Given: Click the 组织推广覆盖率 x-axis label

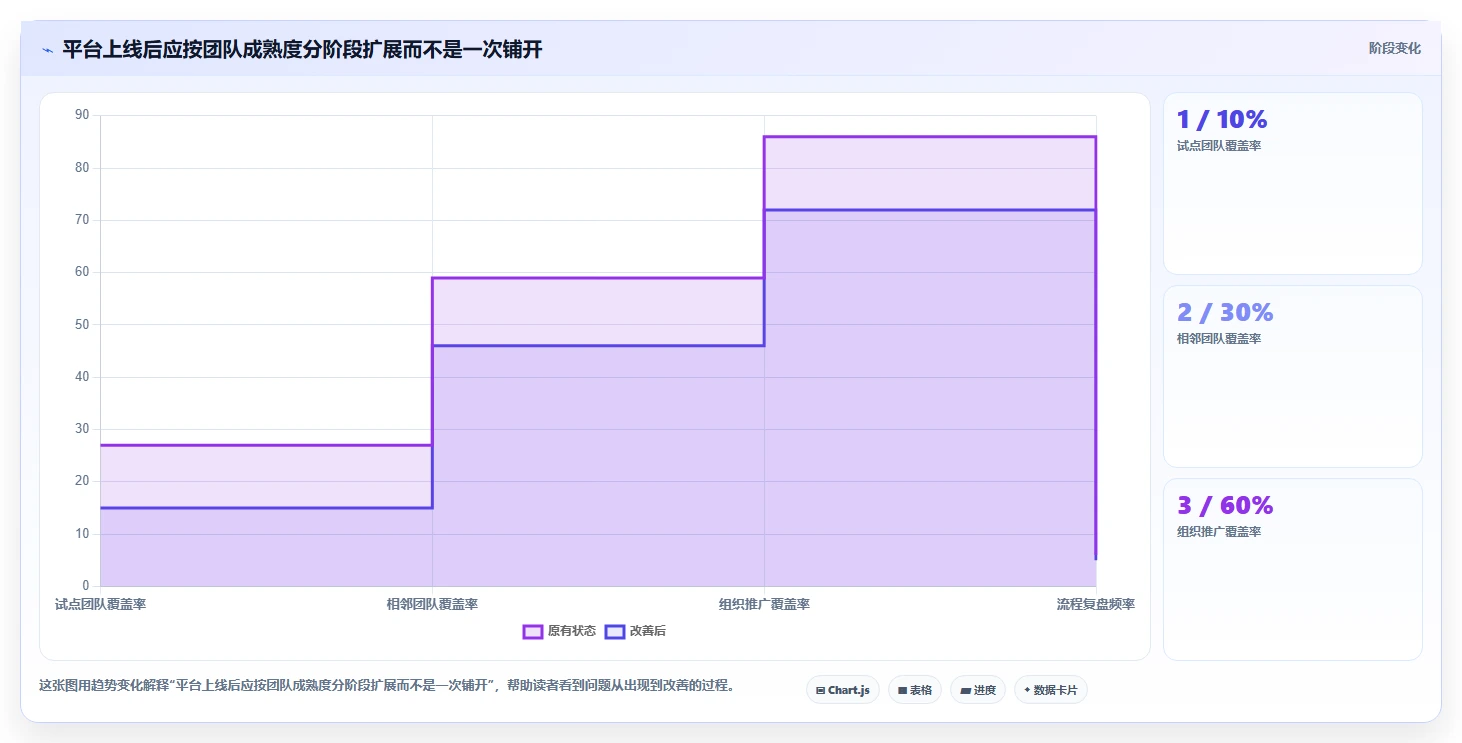Looking at the screenshot, I should [x=764, y=604].
